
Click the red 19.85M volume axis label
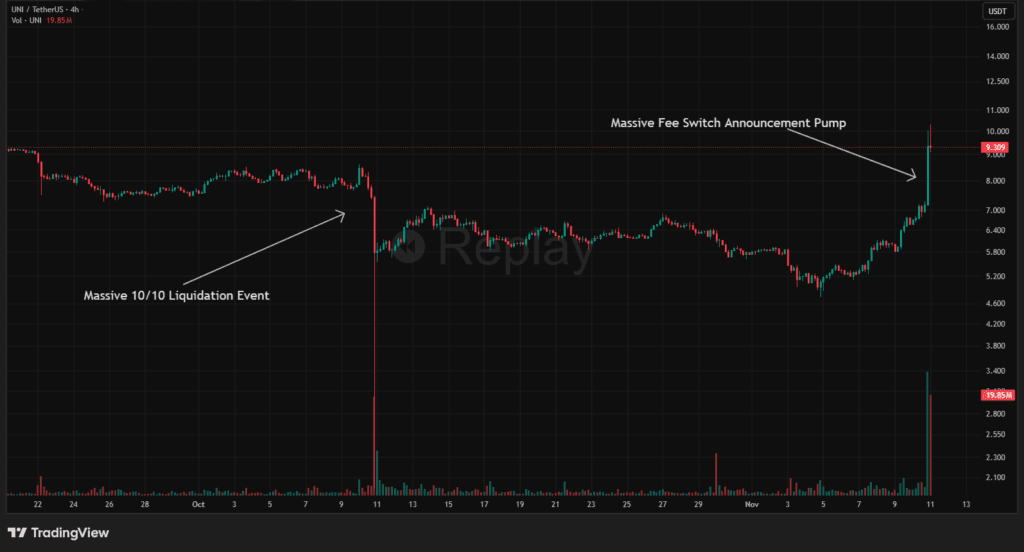pos(996,395)
